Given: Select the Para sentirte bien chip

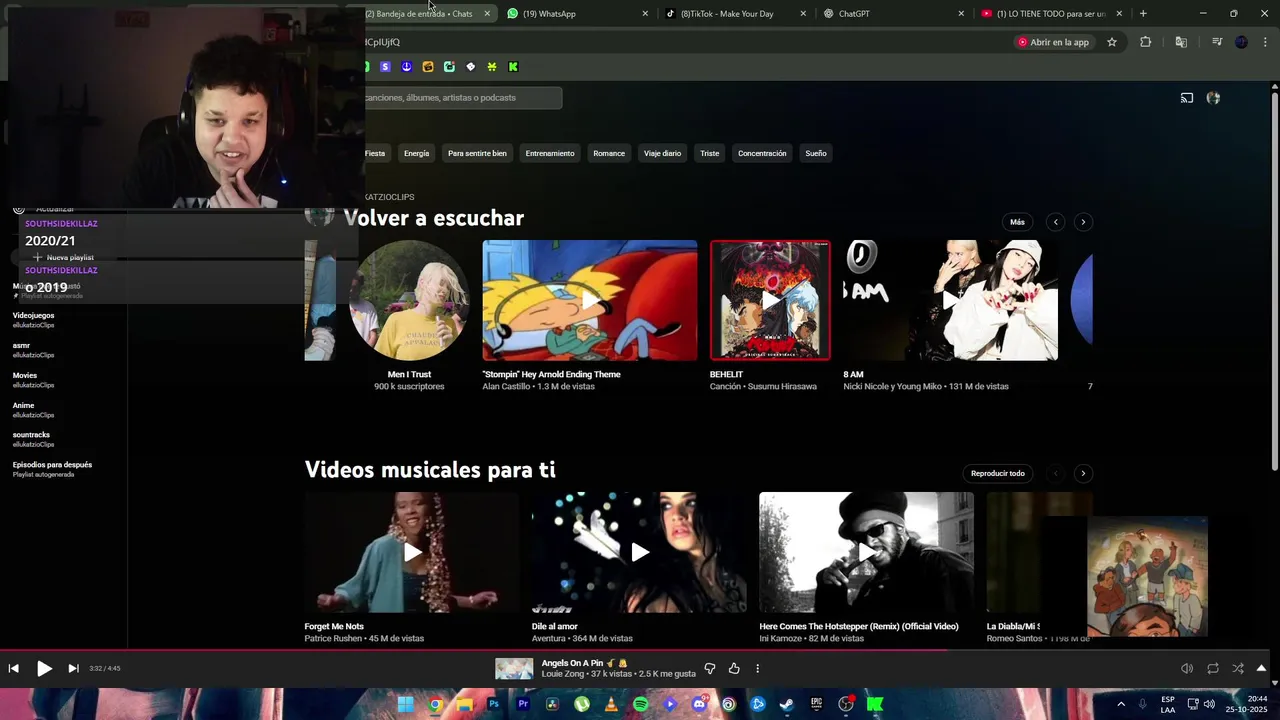Looking at the screenshot, I should click(477, 153).
